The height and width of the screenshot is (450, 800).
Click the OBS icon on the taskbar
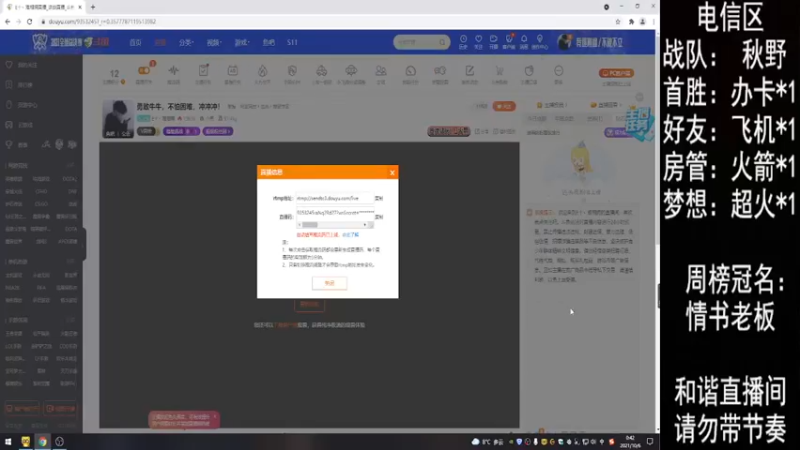(x=59, y=442)
